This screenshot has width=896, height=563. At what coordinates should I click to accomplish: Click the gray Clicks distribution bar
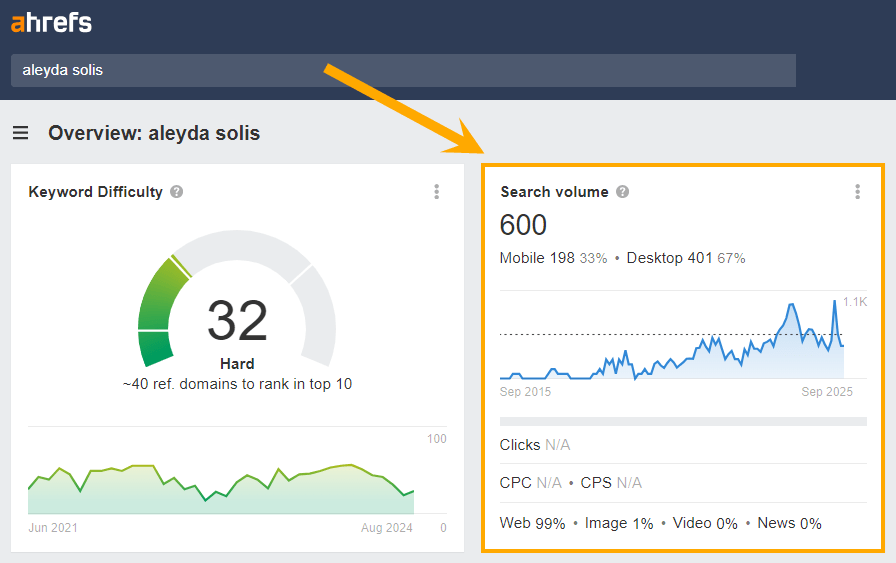pos(683,422)
